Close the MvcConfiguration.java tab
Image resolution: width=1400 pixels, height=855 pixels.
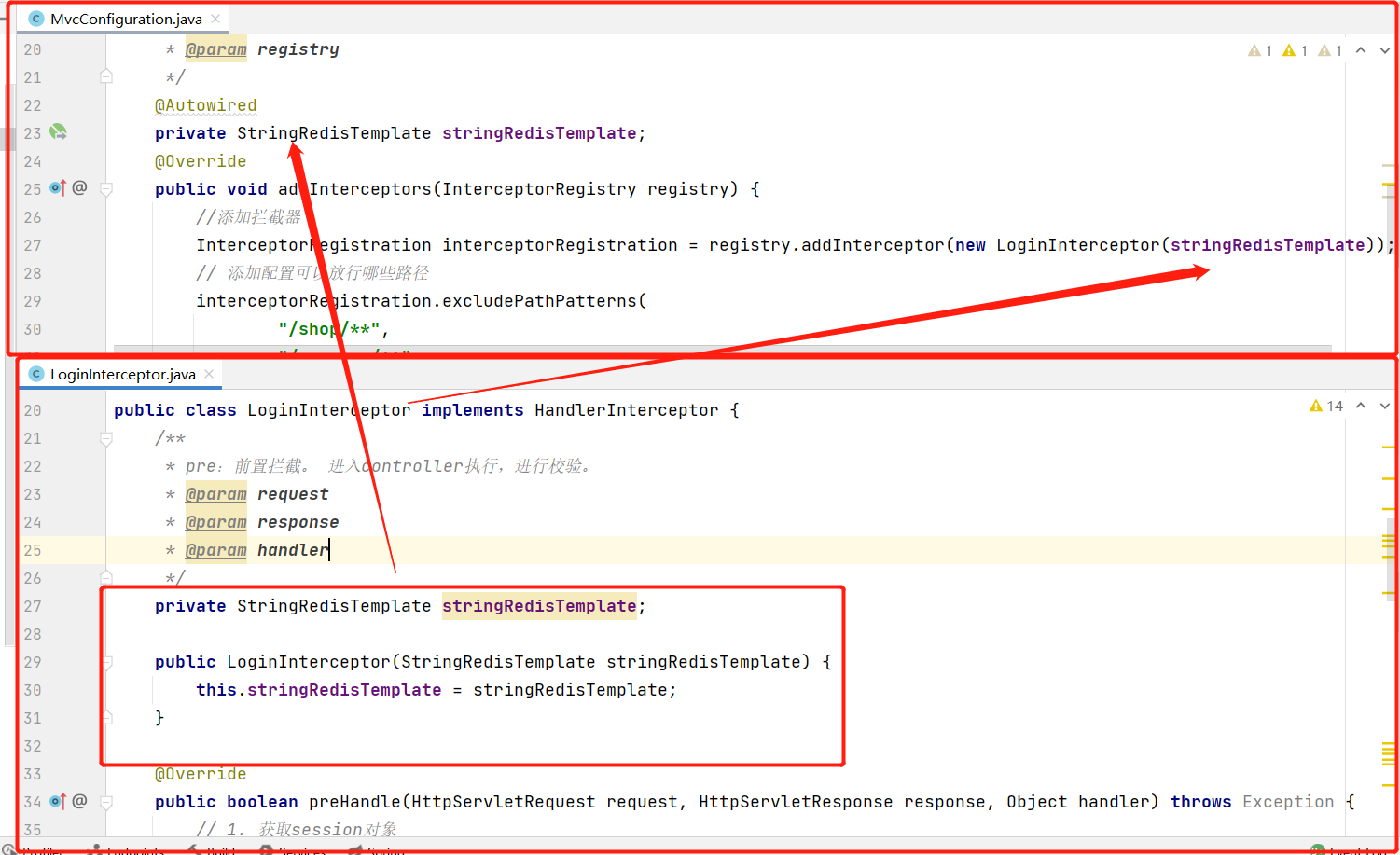(x=215, y=19)
